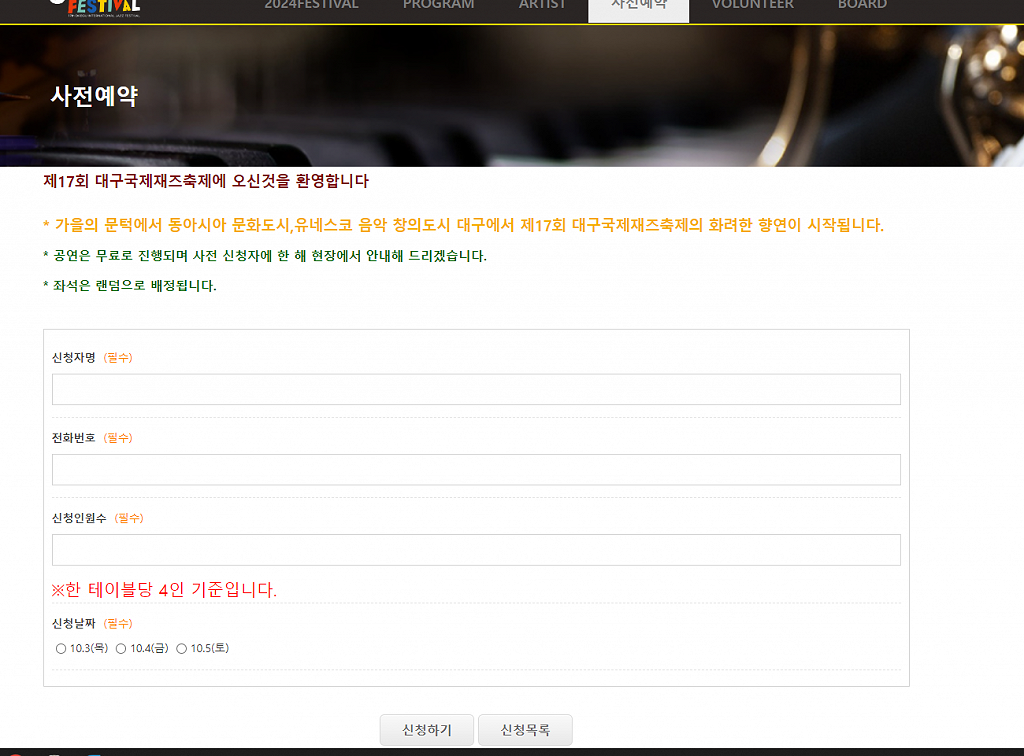
Task: Click the 좌석은 랜덤으로 배정됩니다 notice
Action: click(129, 285)
